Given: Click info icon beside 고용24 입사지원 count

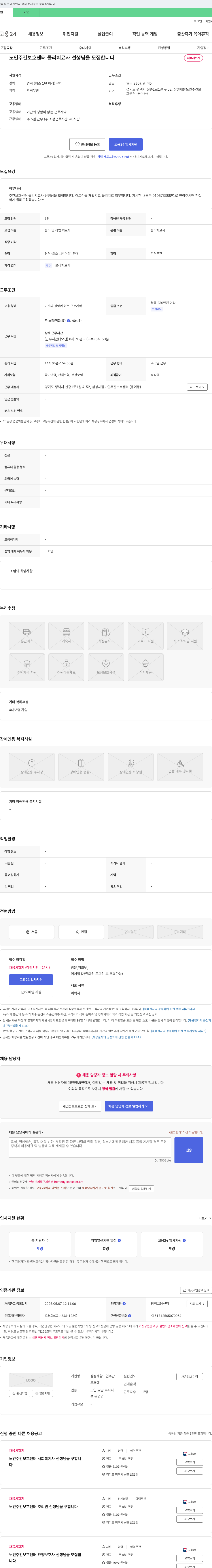Looking at the screenshot, I should 184,1240.
